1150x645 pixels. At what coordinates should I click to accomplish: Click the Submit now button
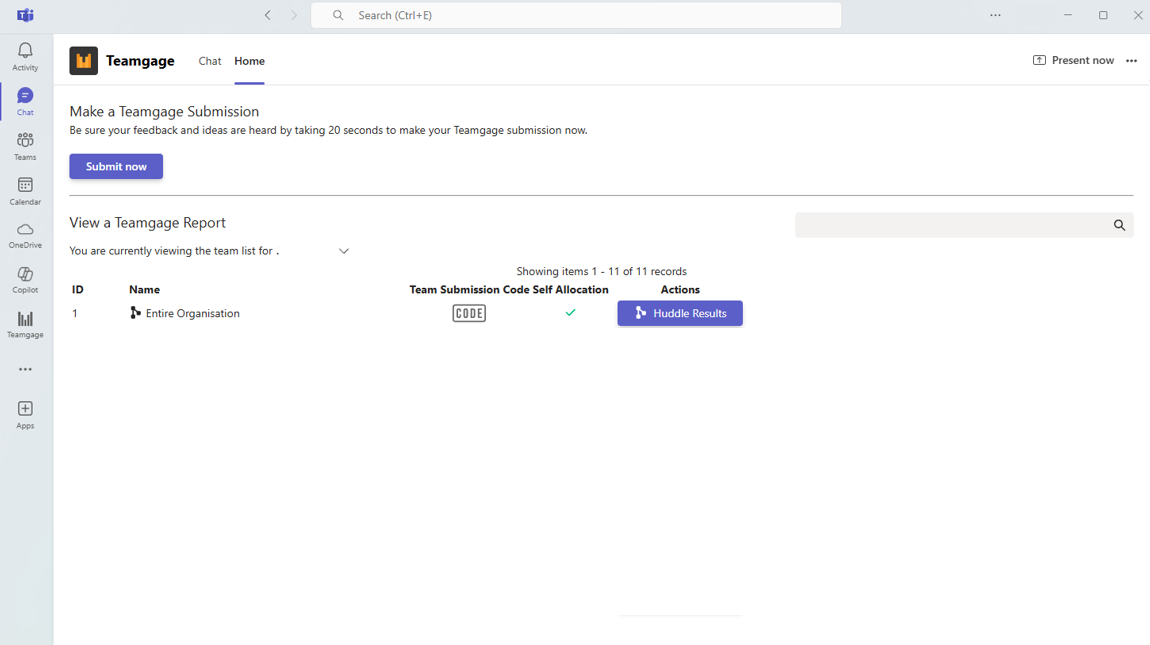click(116, 167)
